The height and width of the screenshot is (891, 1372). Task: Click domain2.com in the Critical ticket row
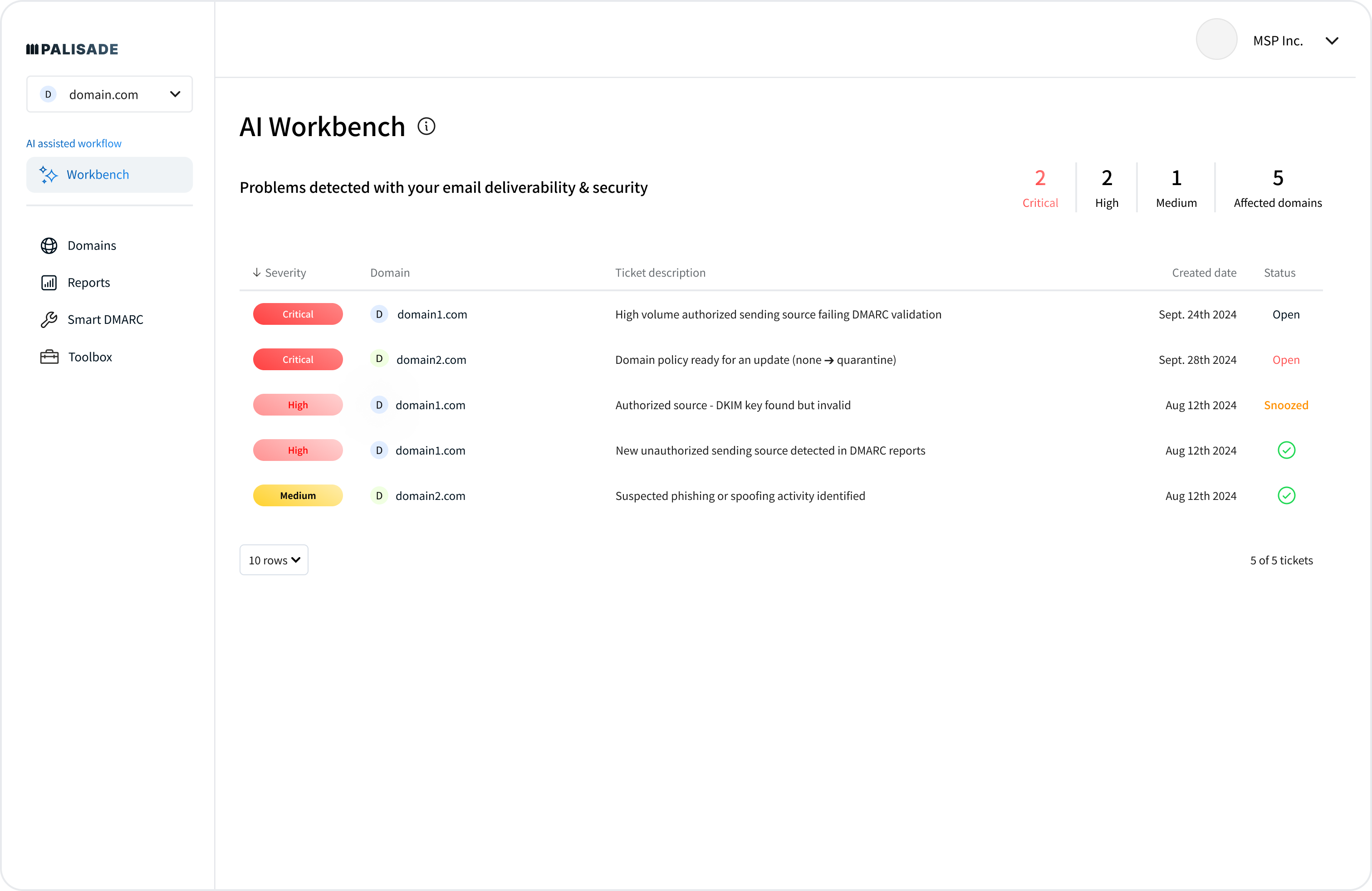[x=431, y=360]
